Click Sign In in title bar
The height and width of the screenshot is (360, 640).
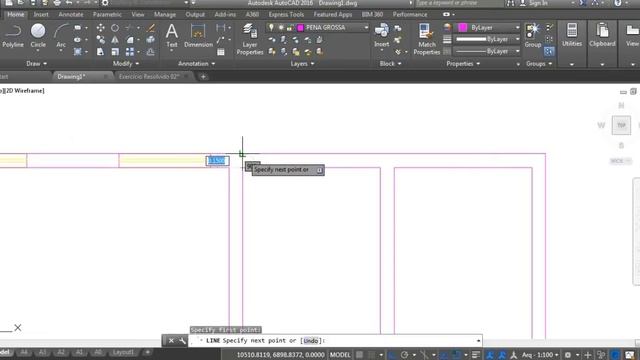point(538,3)
